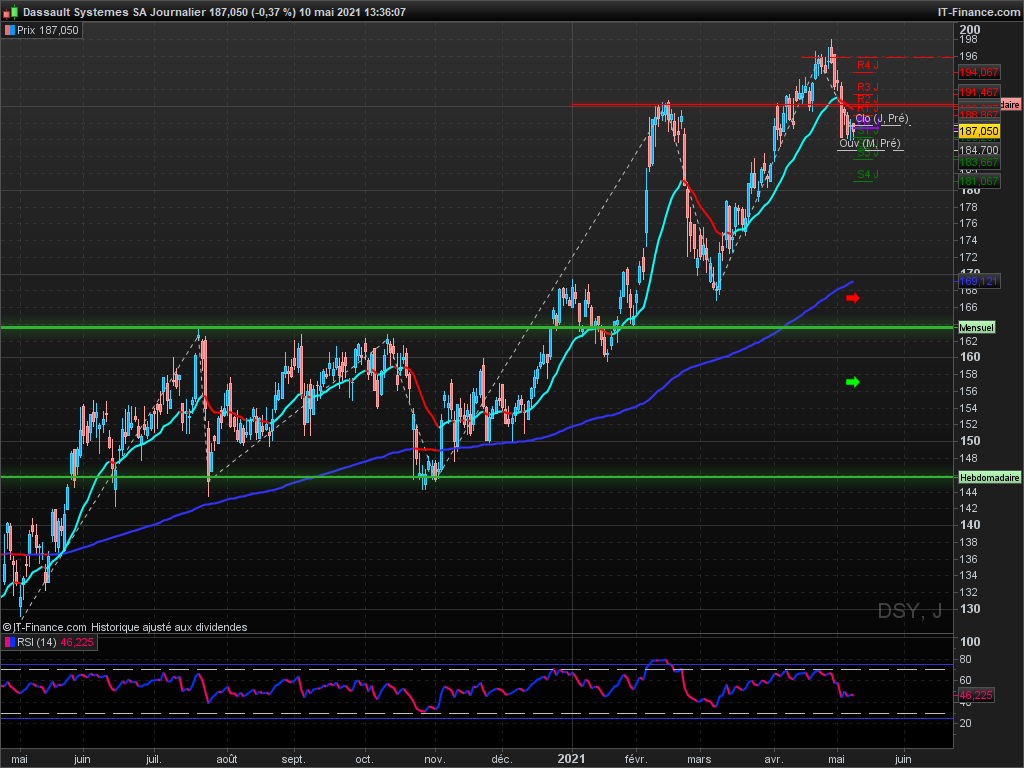
Task: Click the 130 value on price axis
Action: [970, 609]
